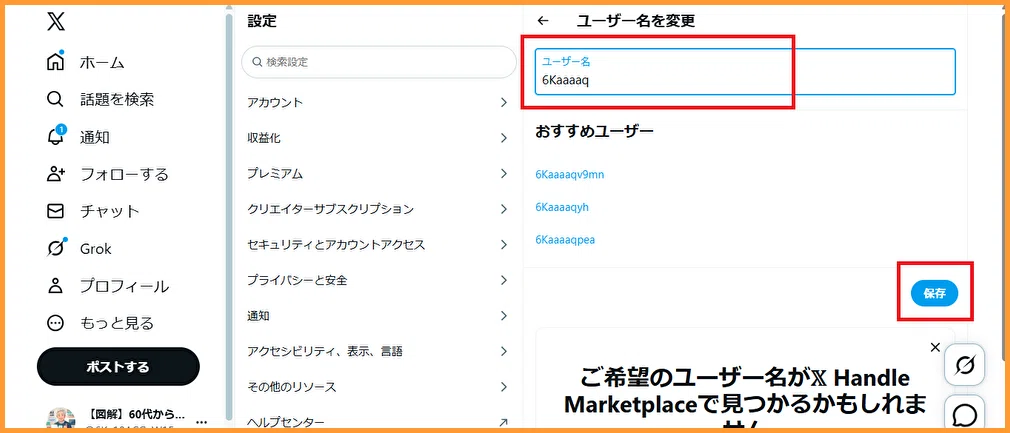
Task: Close the Handle Marketplace banner
Action: pyautogui.click(x=935, y=347)
